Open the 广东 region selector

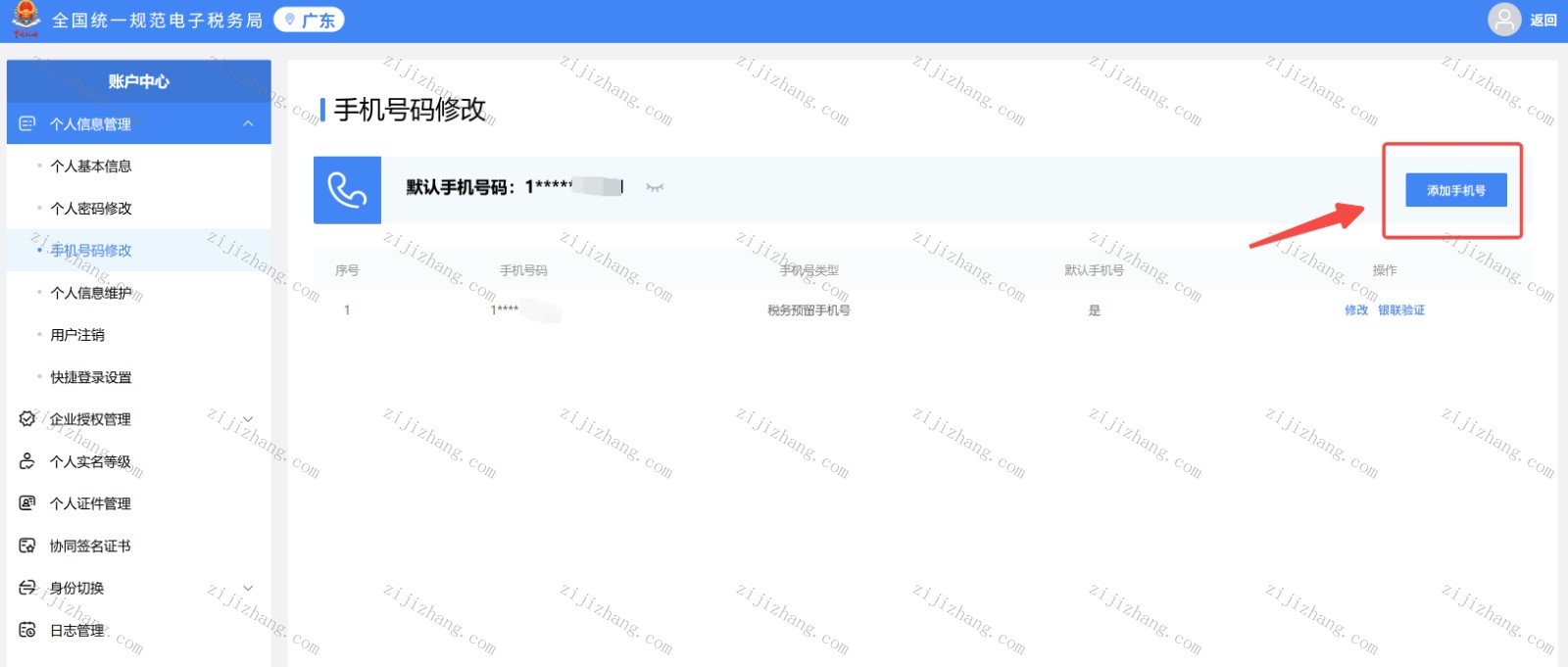309,21
